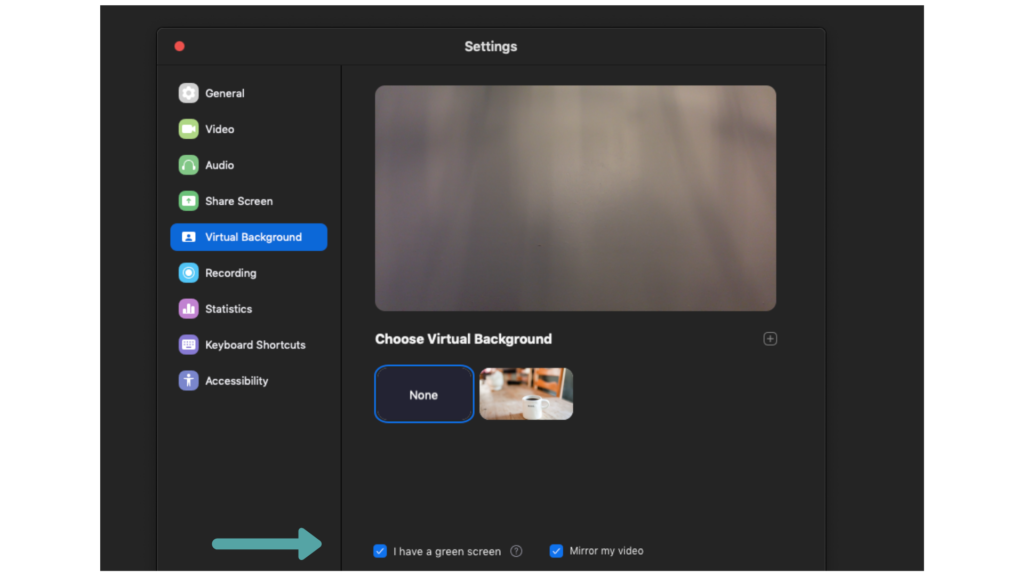The height and width of the screenshot is (576, 1024).
Task: Open the Share Screen settings label
Action: click(239, 201)
